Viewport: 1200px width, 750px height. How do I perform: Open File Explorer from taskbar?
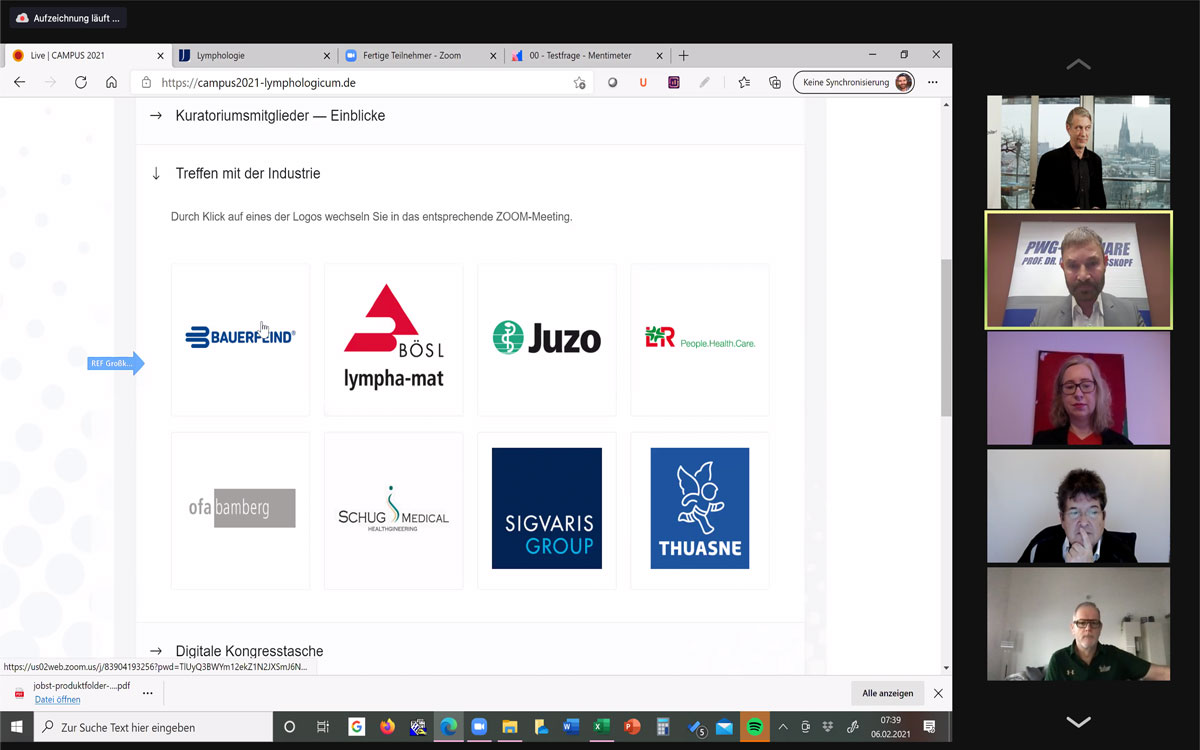(x=509, y=727)
